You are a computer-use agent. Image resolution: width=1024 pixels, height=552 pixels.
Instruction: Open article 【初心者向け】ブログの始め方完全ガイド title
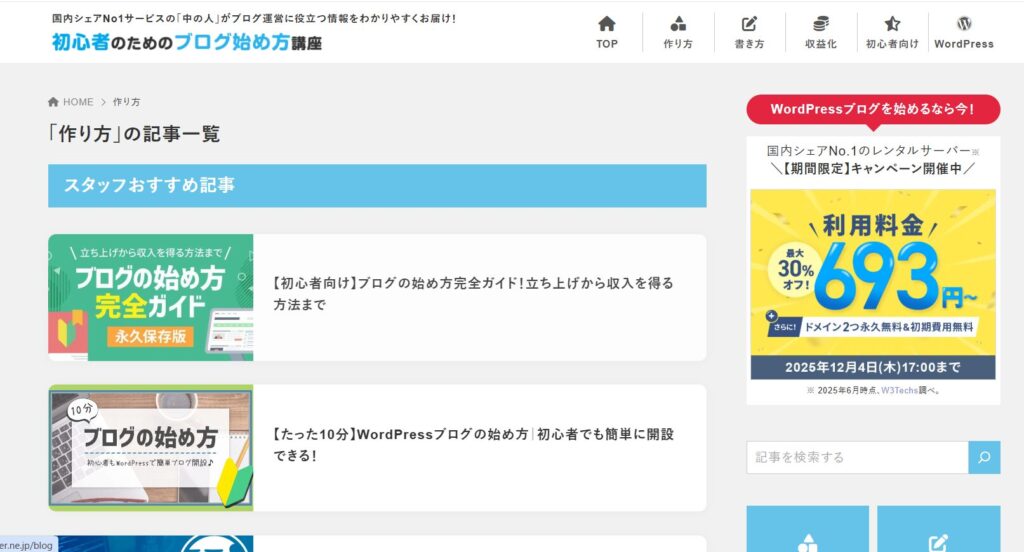pyautogui.click(x=473, y=294)
